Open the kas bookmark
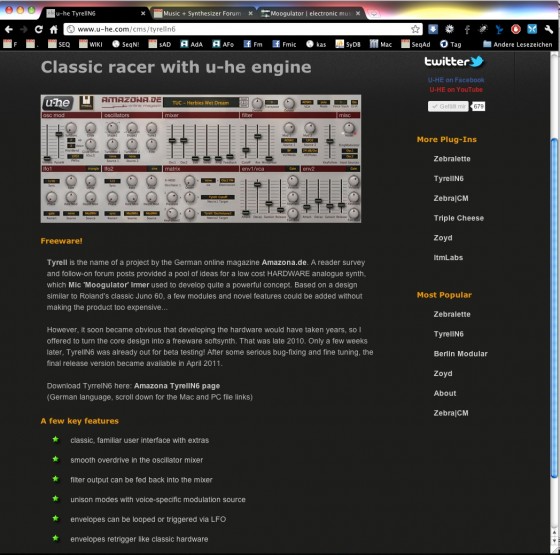 pos(316,44)
